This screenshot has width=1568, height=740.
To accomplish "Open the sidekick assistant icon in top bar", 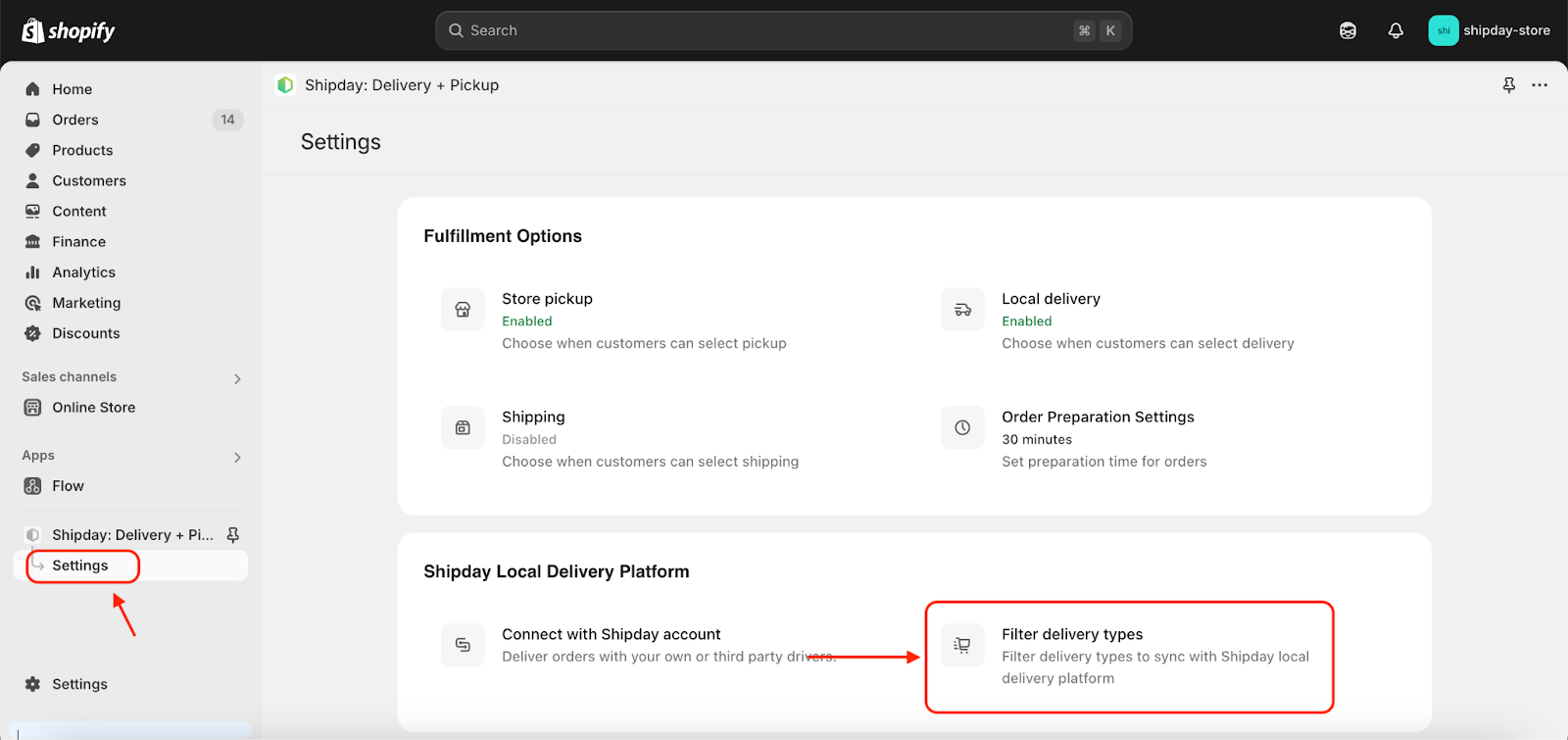I will 1347,30.
